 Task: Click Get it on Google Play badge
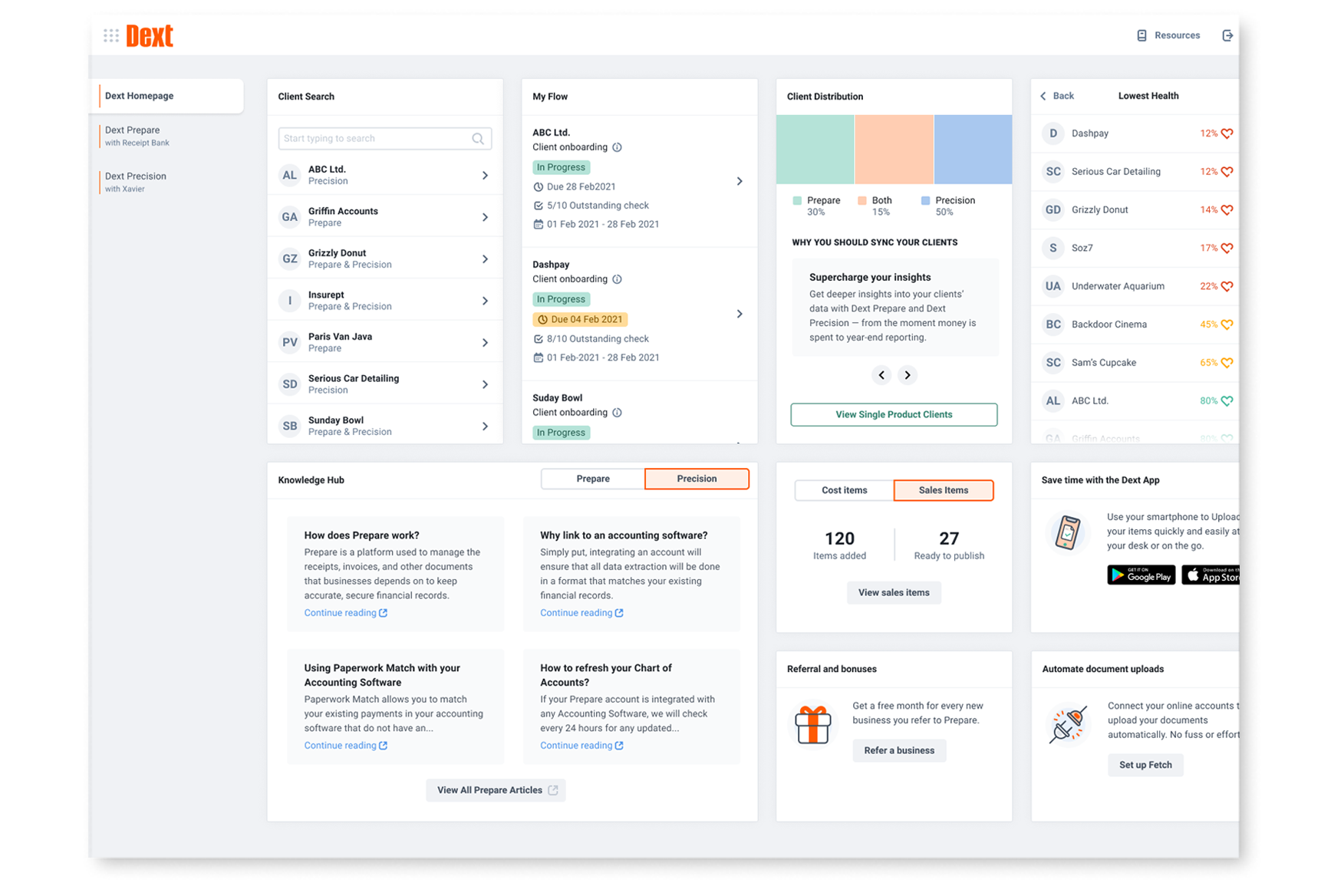pyautogui.click(x=1141, y=575)
